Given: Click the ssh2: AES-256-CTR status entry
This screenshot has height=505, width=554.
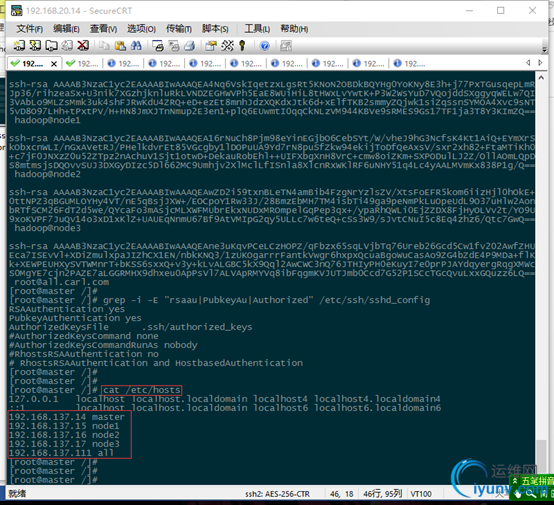Looking at the screenshot, I should (277, 494).
